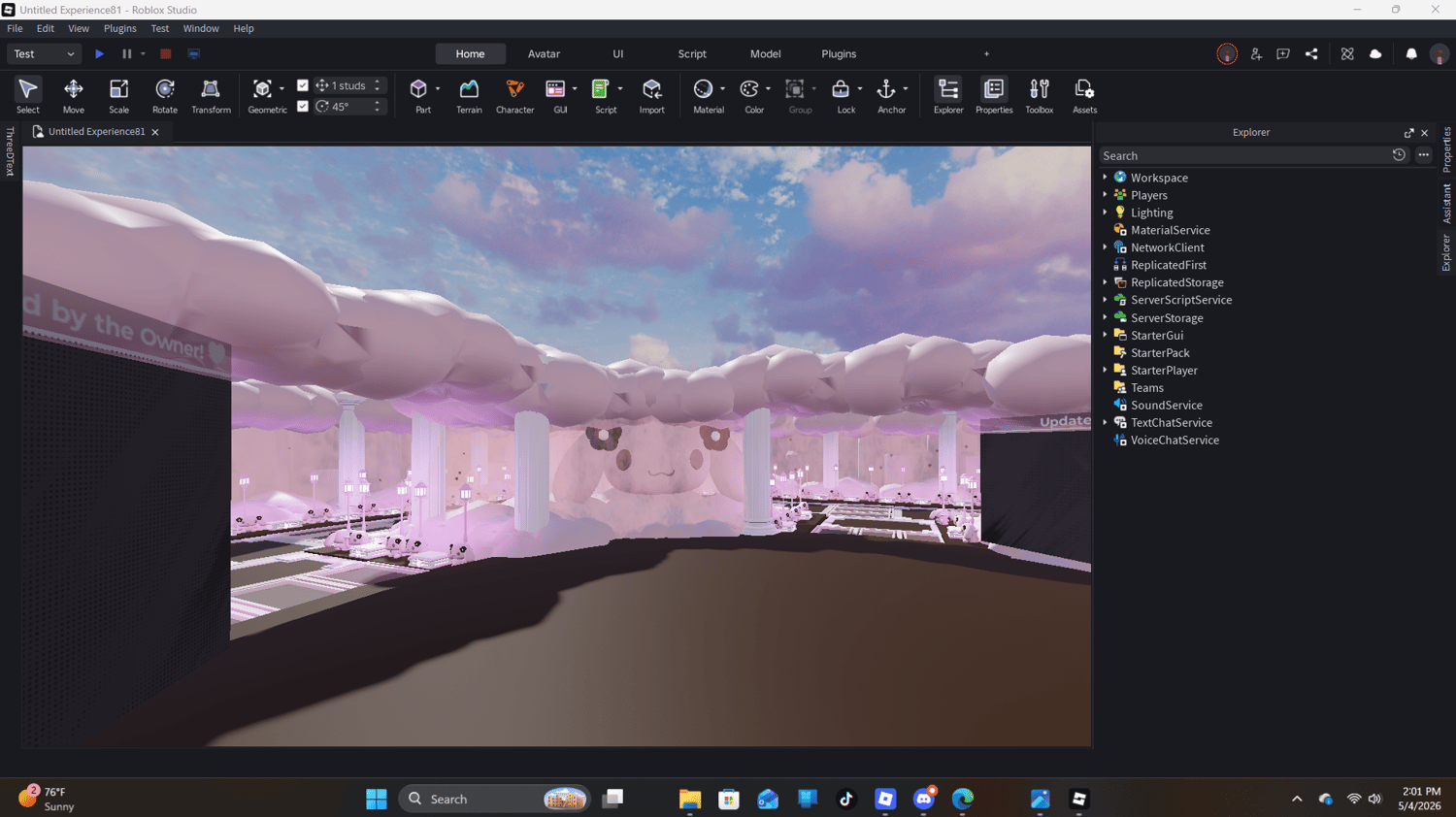Pop out the Explorer panel

tap(1408, 133)
